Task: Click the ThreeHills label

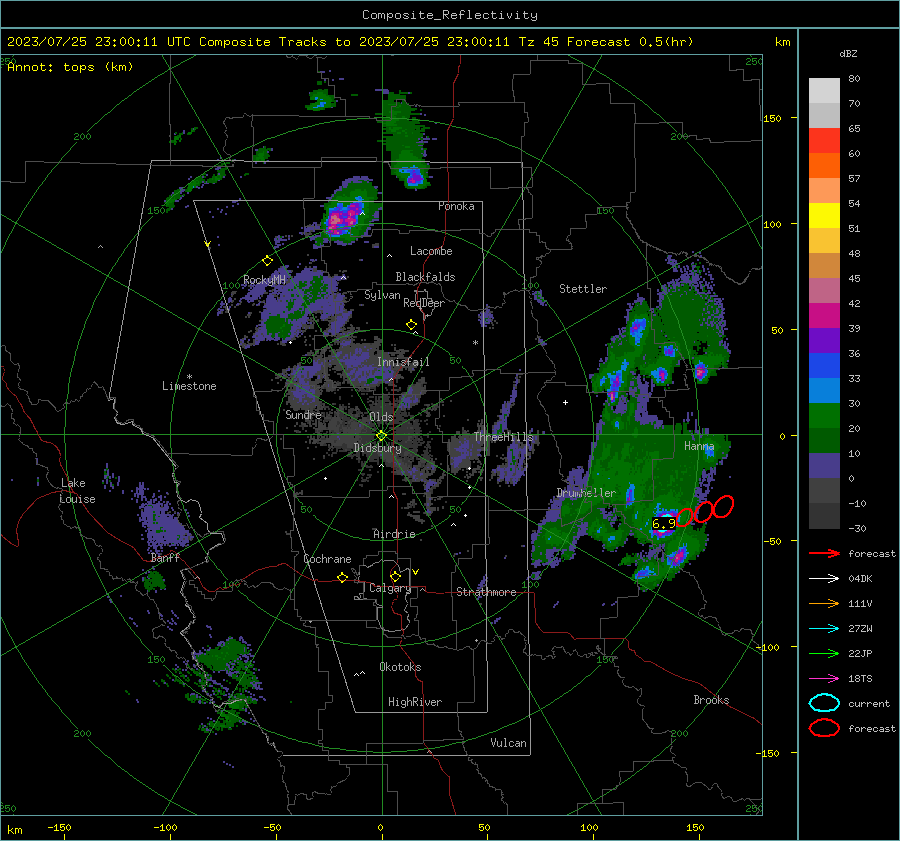Action: coord(503,437)
